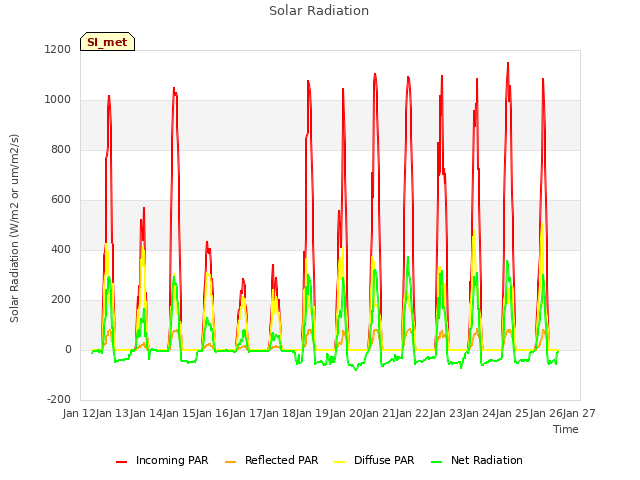Click the Jan 15 x-axis date label
640x480 pixels.
tap(179, 413)
